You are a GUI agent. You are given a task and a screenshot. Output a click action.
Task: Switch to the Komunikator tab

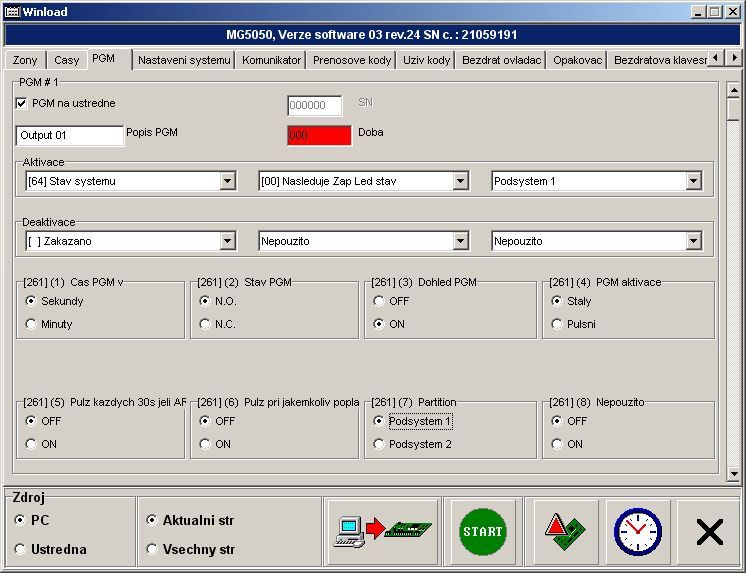pyautogui.click(x=271, y=60)
